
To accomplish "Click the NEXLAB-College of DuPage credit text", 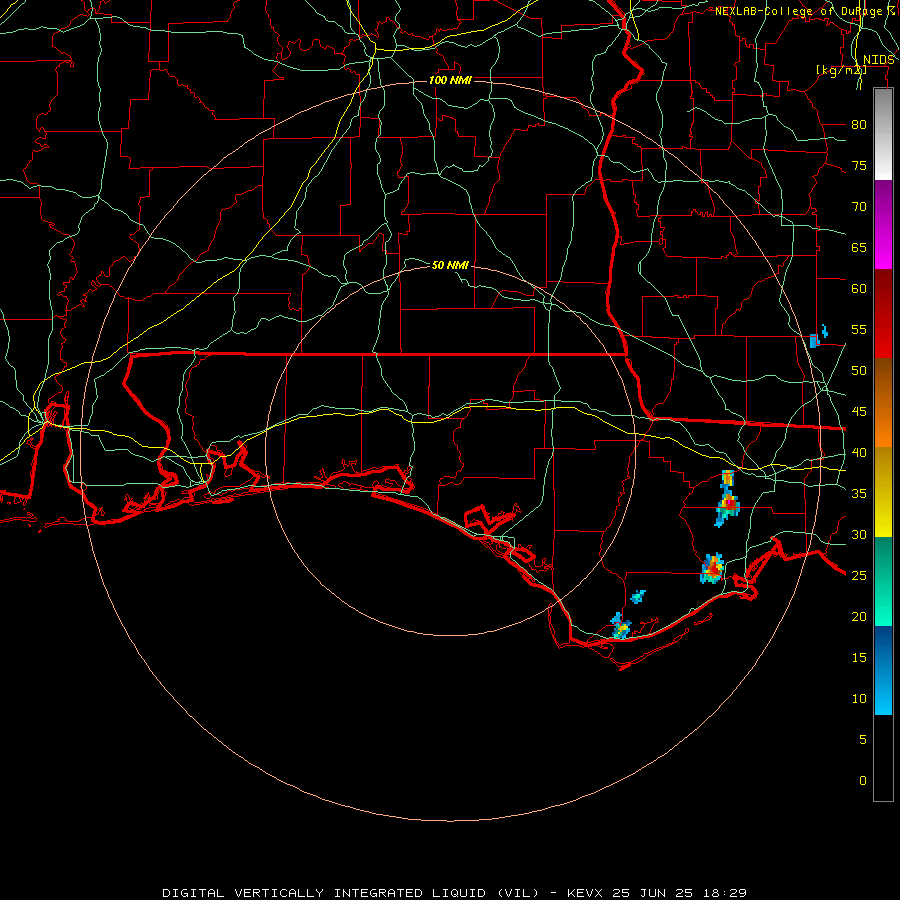I will (798, 11).
